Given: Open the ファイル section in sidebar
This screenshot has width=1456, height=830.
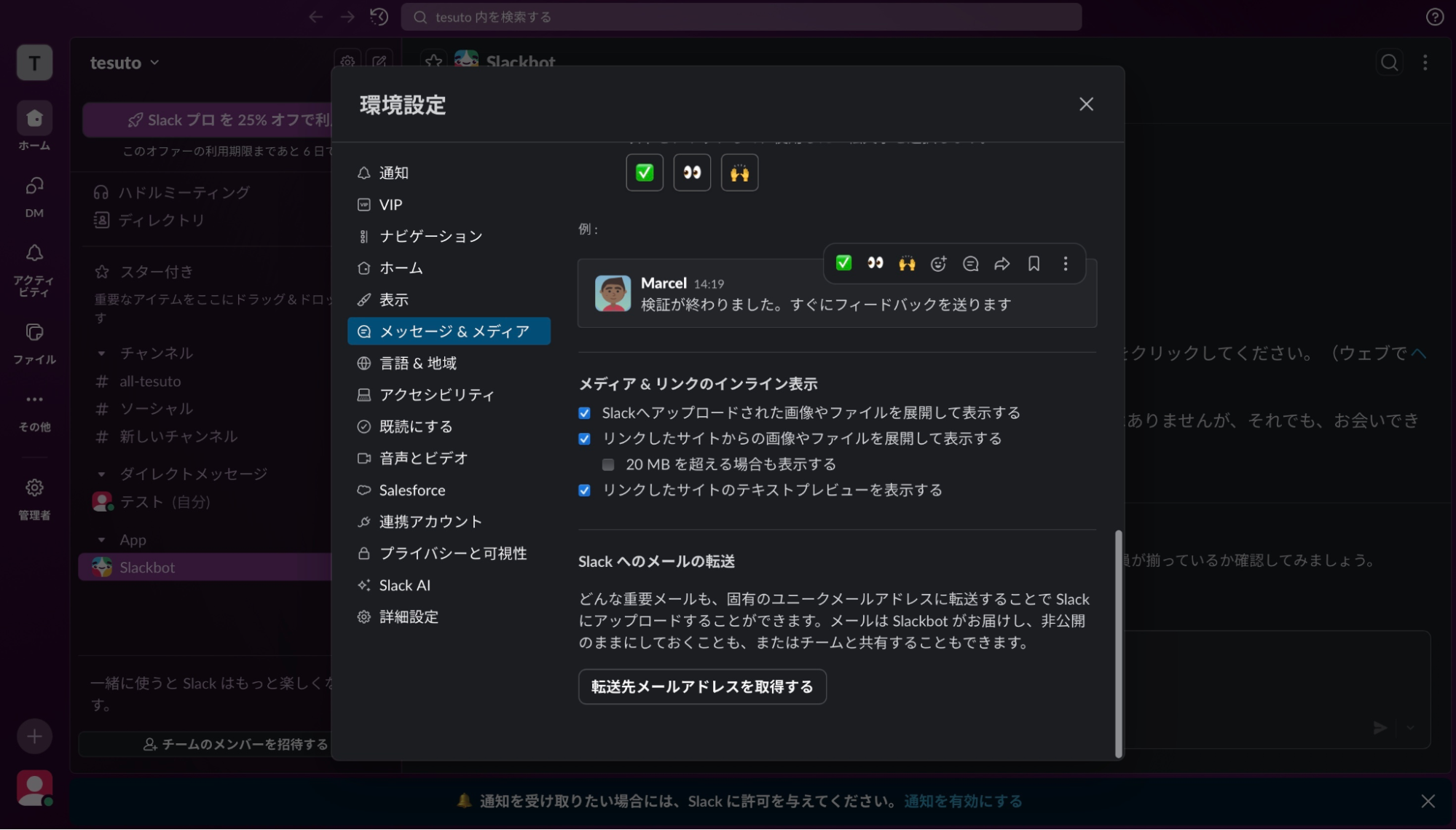Looking at the screenshot, I should click(x=34, y=341).
